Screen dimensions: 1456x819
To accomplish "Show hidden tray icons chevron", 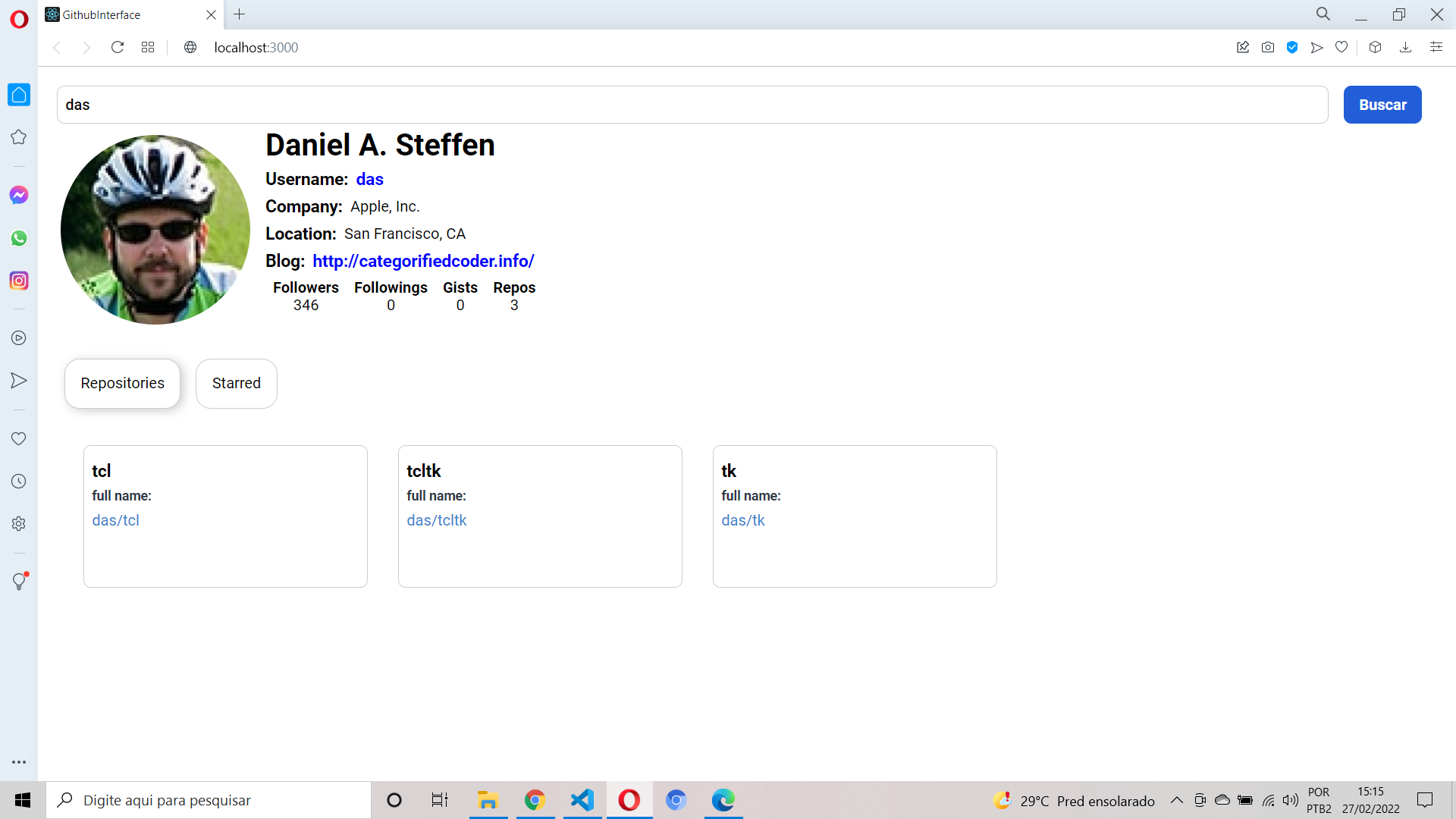I will coord(1177,800).
